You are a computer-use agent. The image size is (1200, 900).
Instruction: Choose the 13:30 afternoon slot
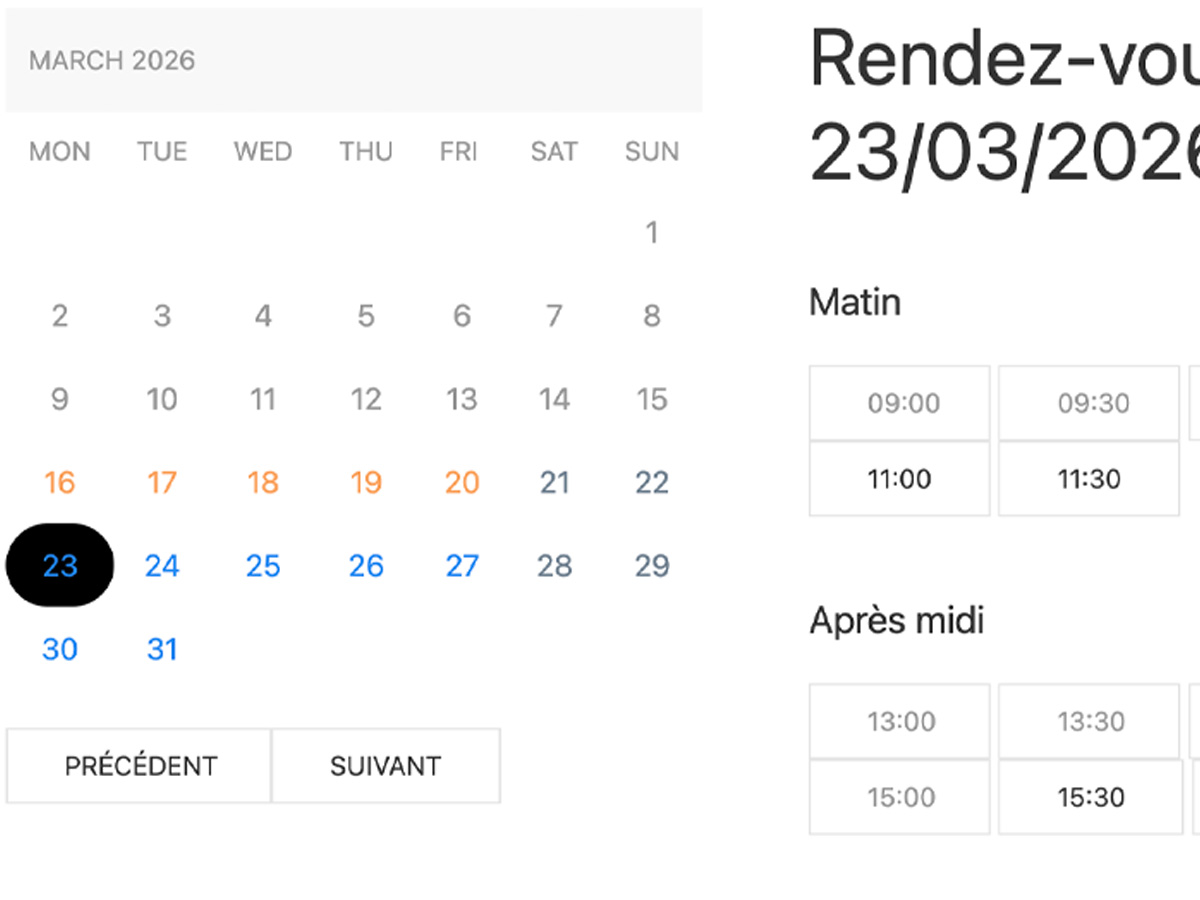click(x=1088, y=721)
